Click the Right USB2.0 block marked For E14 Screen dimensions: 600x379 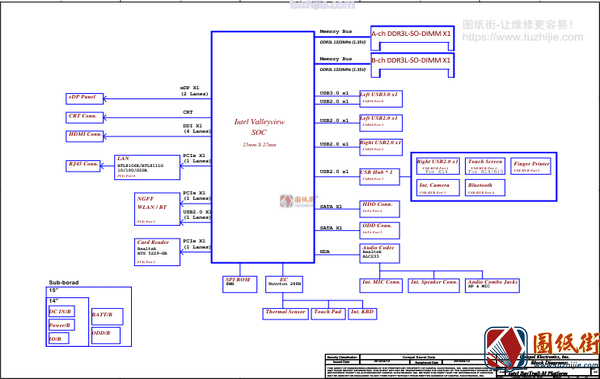tap(438, 166)
